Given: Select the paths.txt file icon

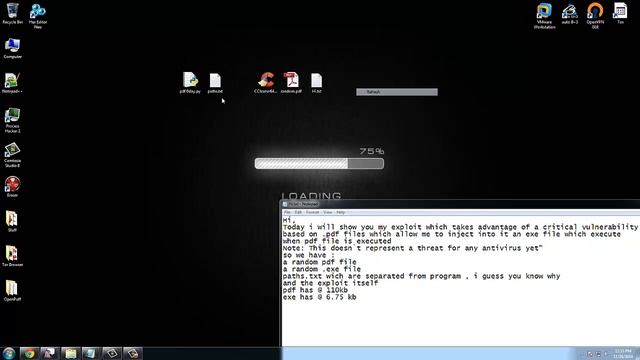Looking at the screenshot, I should (x=215, y=83).
